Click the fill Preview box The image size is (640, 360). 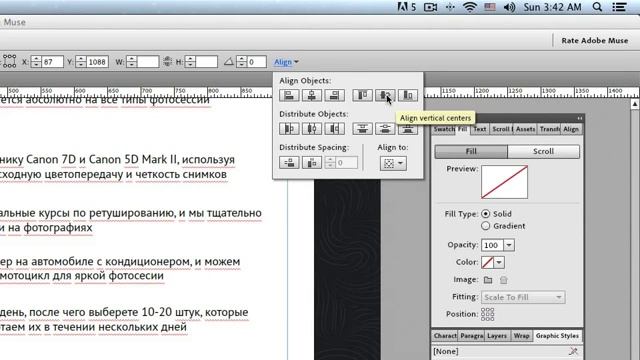[504, 182]
